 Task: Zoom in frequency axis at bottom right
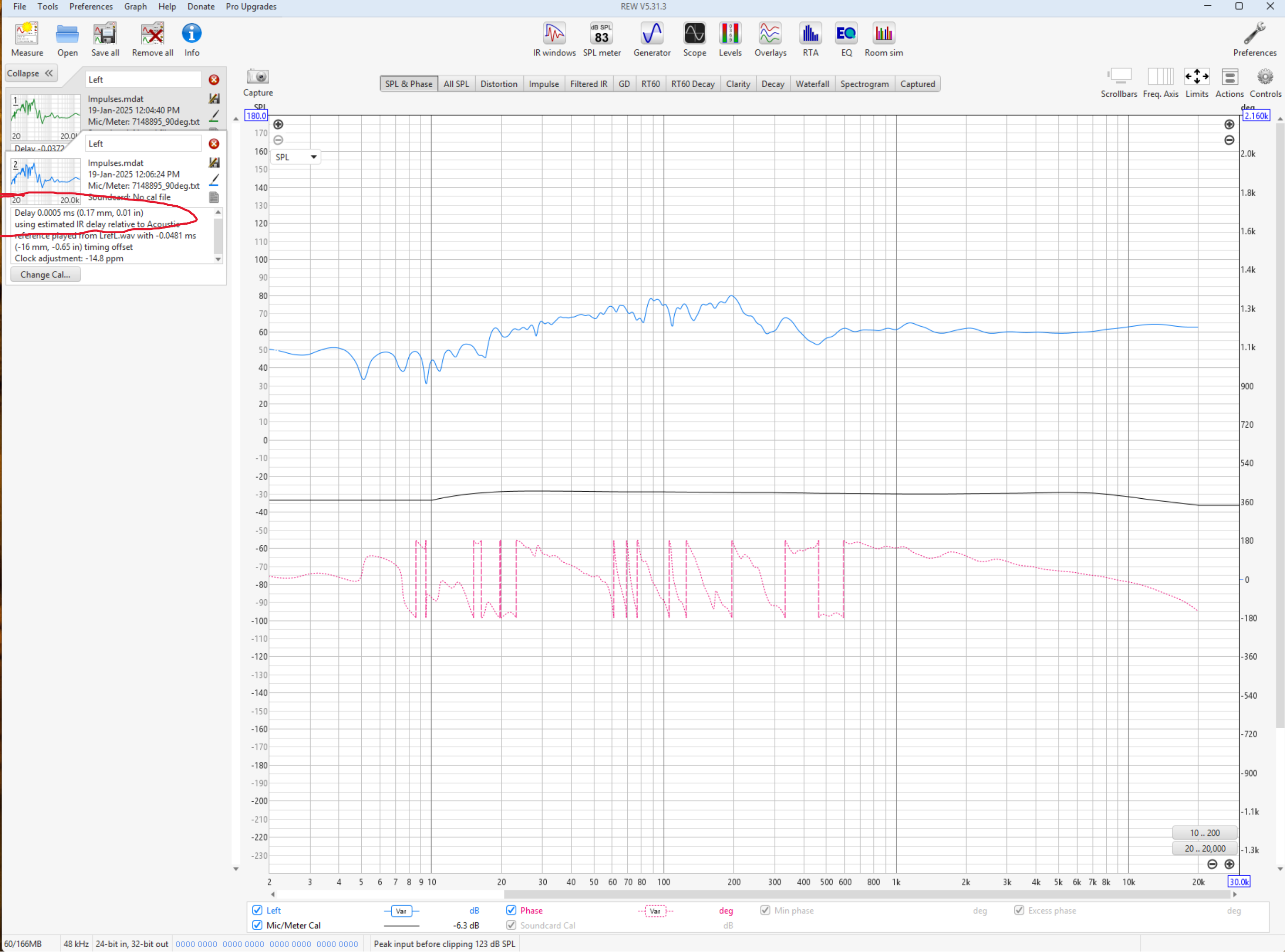1229,864
